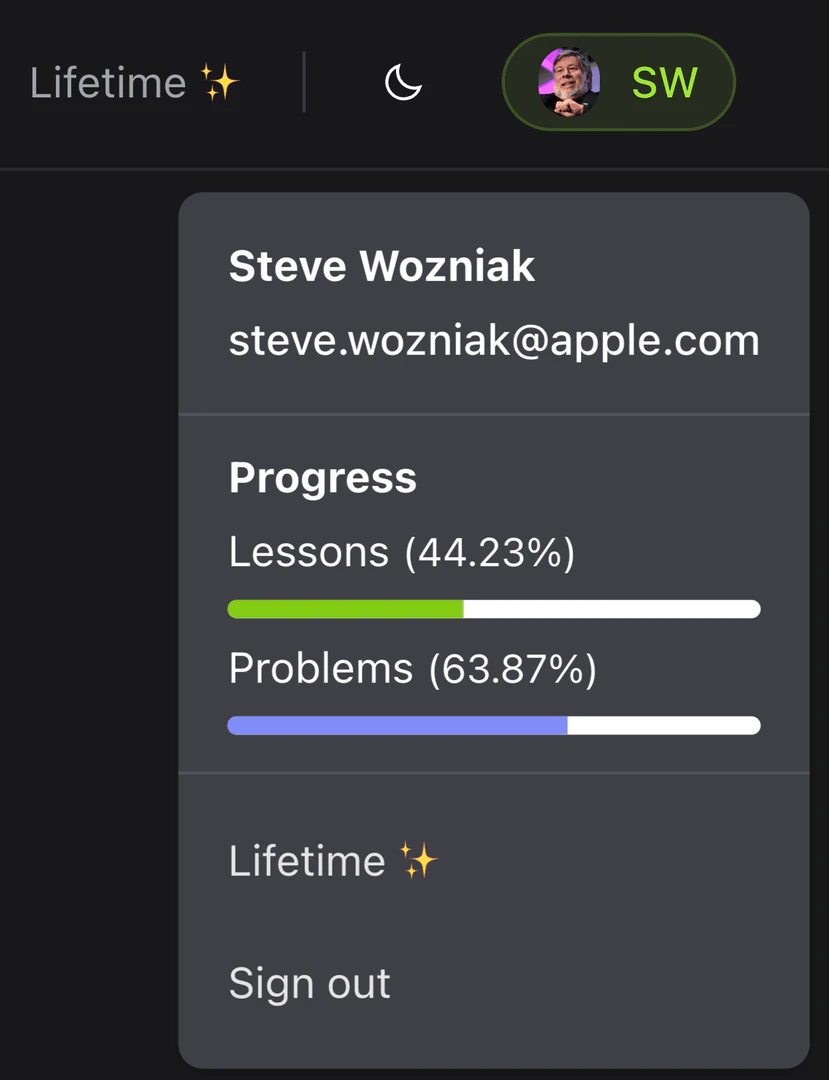
Task: Click the divider line below the Problems bar
Action: point(494,773)
